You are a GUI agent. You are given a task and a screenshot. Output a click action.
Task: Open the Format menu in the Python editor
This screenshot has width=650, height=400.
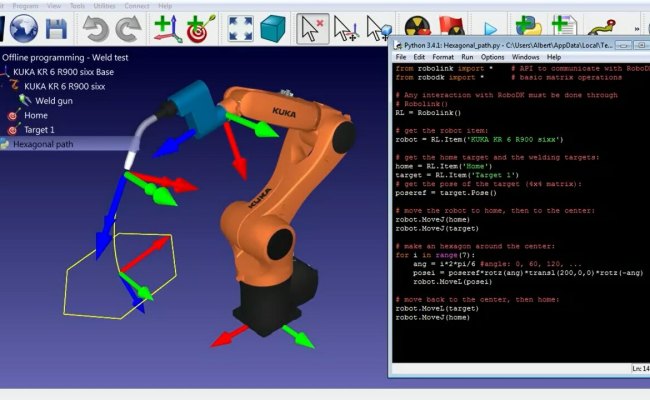[x=443, y=57]
